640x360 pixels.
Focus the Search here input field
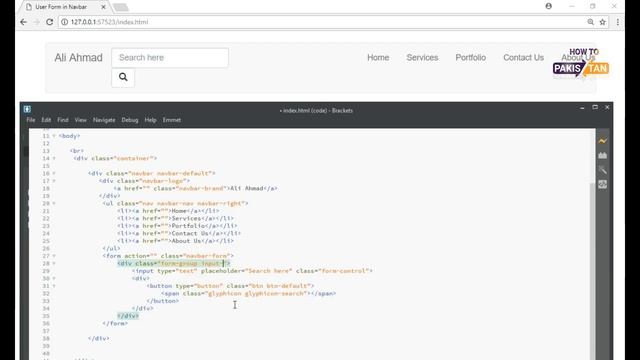click(170, 58)
